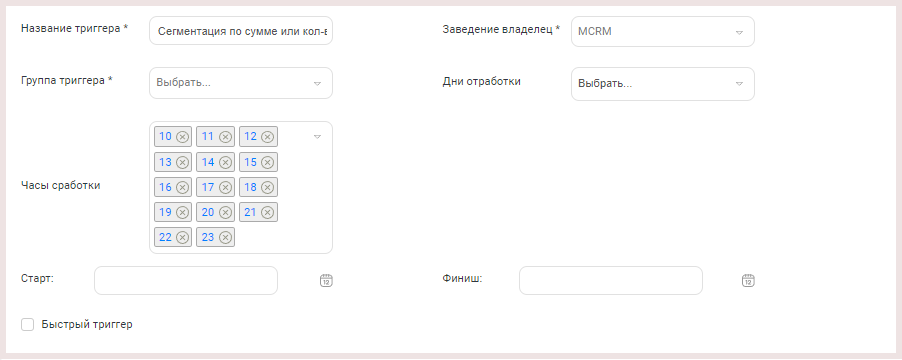Open the Группа триггера dropdown
The image size is (902, 360).
pos(241,83)
